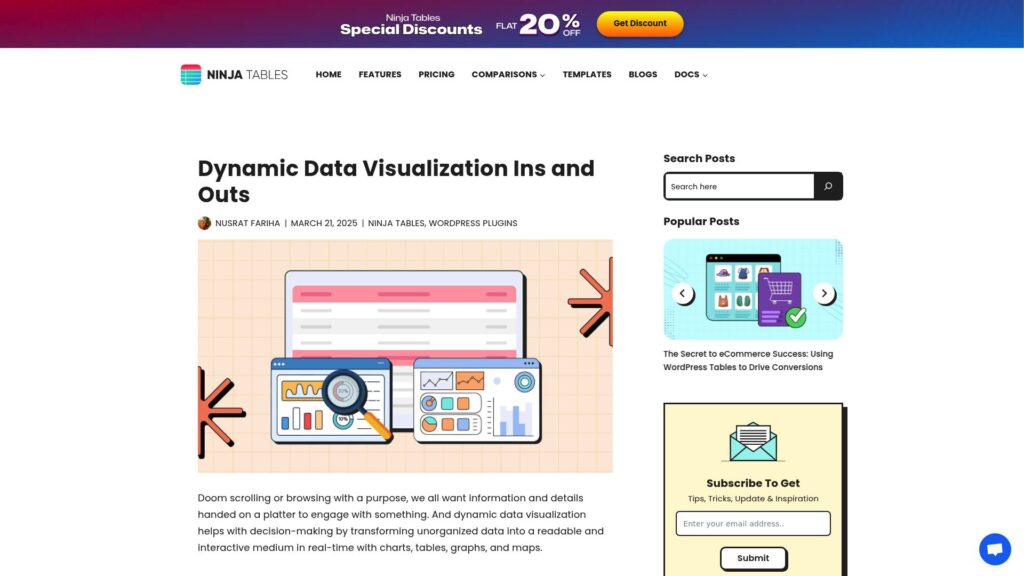1024x576 pixels.
Task: Open the eCommerce Success popular post title
Action: pyautogui.click(x=748, y=360)
